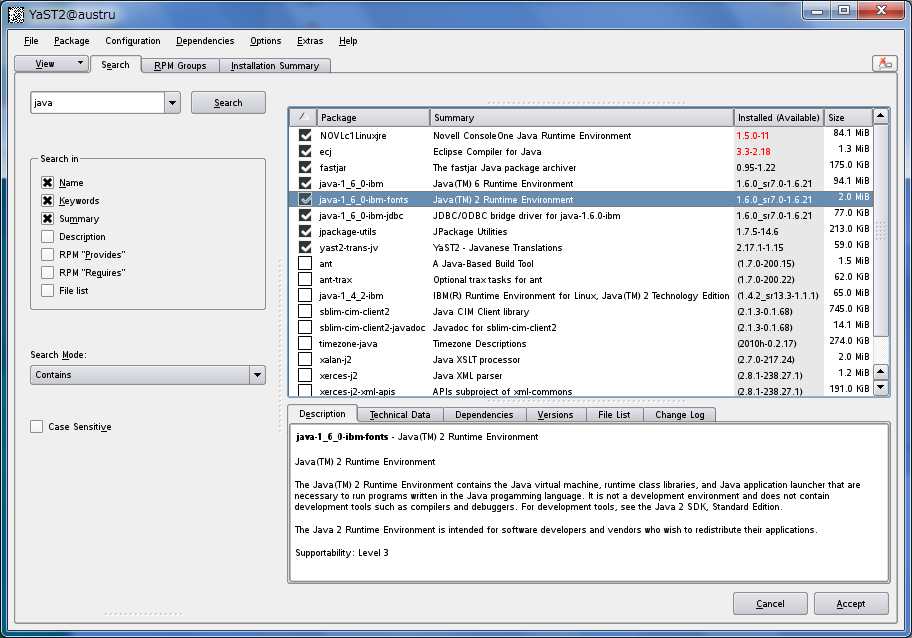Open the Extras menu

(x=310, y=41)
